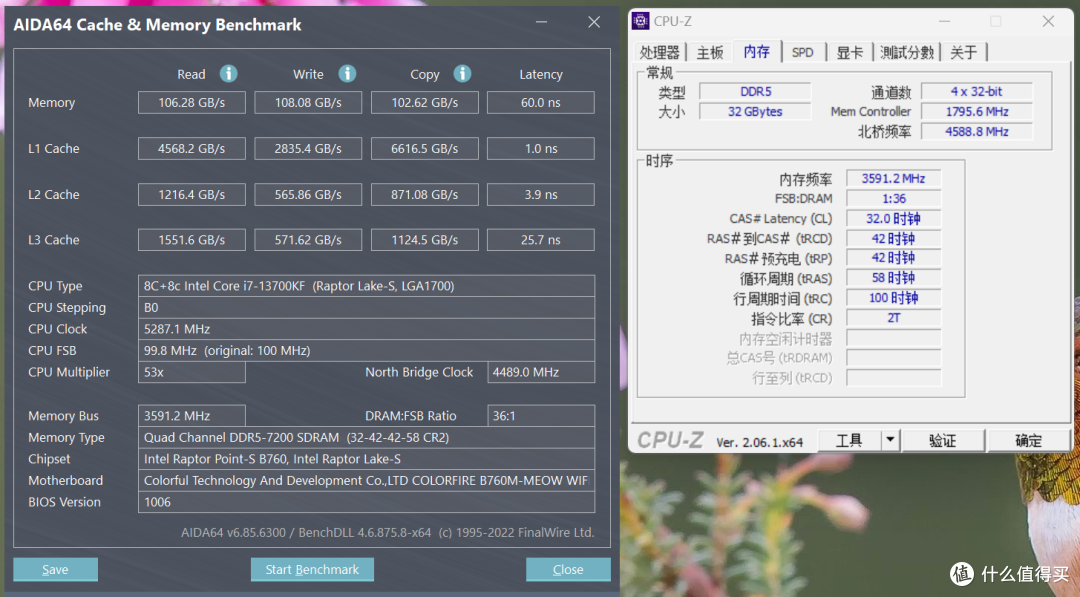Select the 内存 tab in CPU-Z

click(756, 52)
